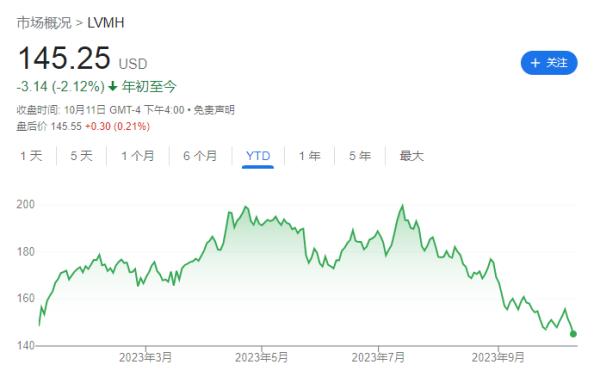Viewport: 600px width, 377px height.
Task: Click the down arrow beside 年初至今
Action: tap(112, 86)
